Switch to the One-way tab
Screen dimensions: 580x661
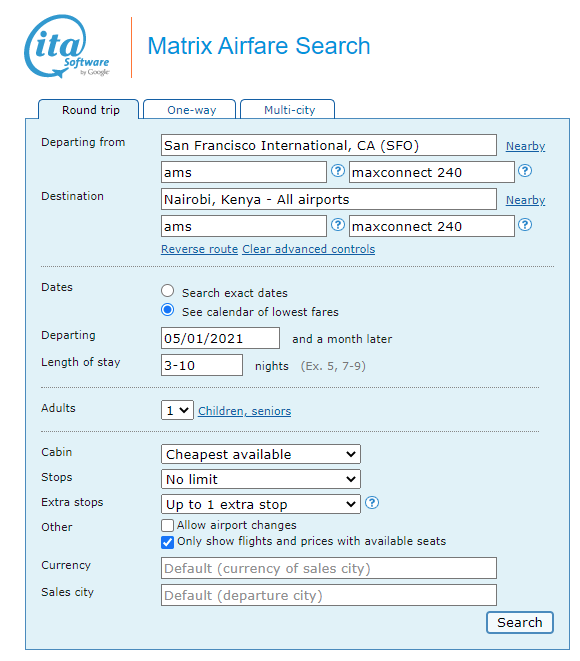pos(190,110)
